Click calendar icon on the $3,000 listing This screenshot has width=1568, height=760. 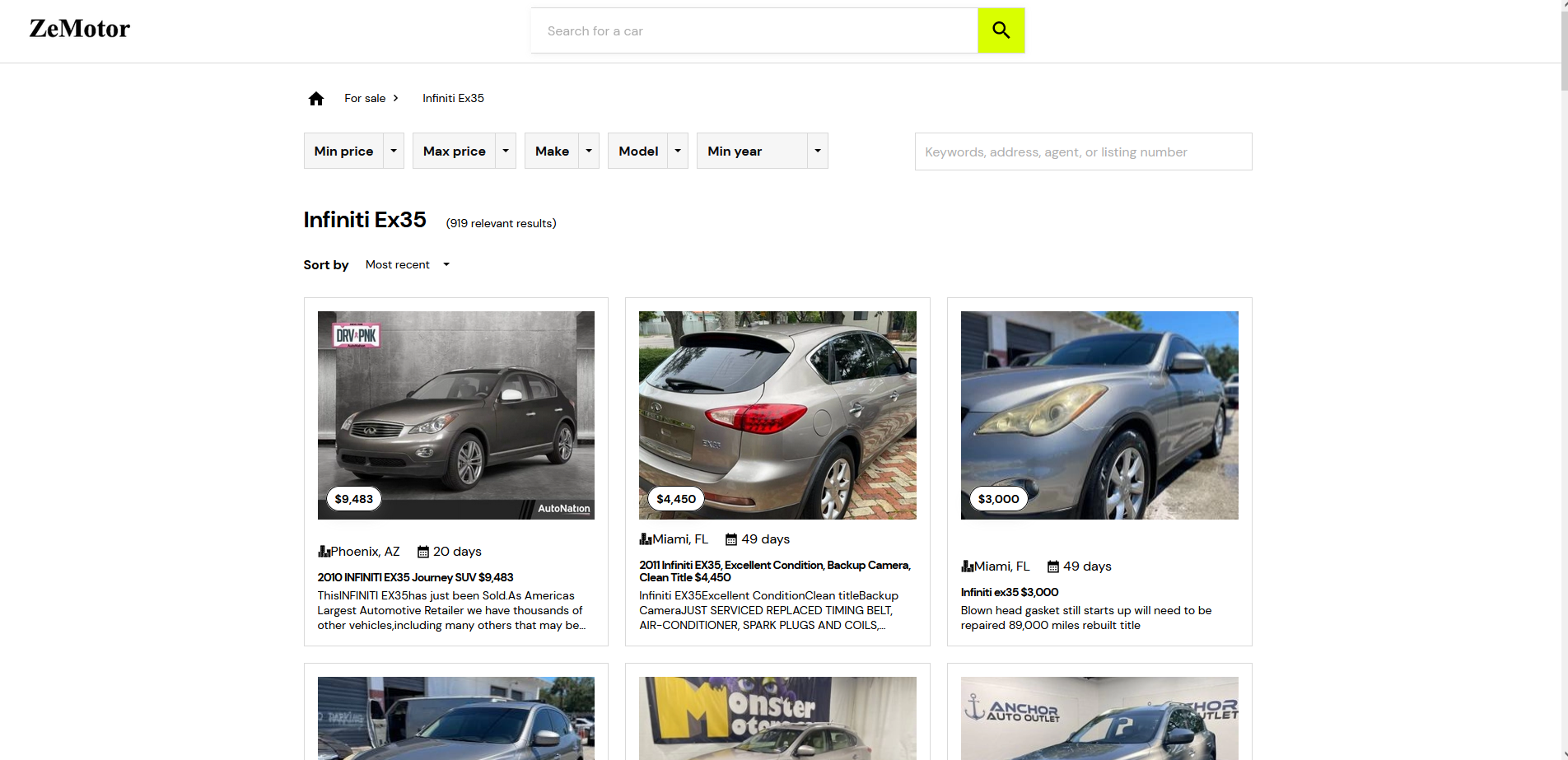pyautogui.click(x=1053, y=567)
